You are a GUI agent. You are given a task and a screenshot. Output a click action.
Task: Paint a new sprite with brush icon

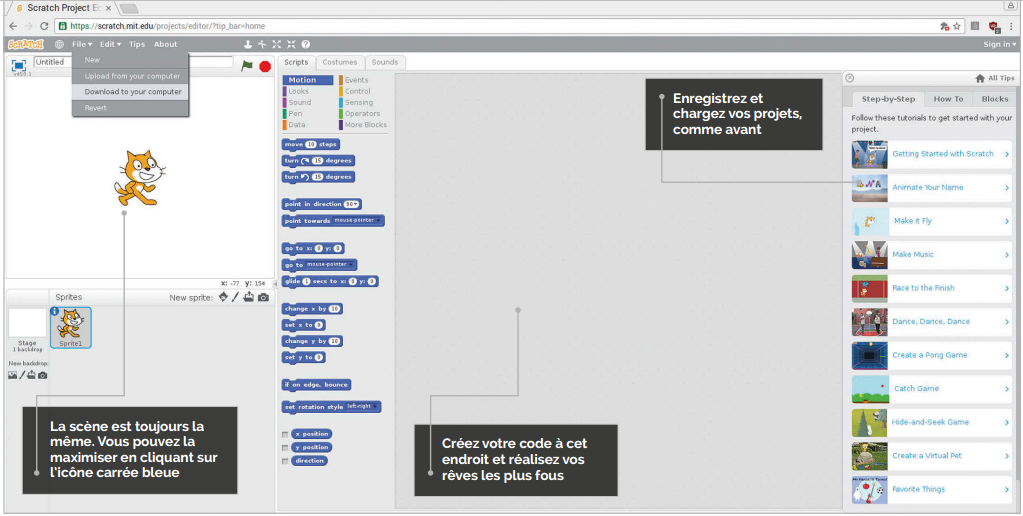point(236,297)
